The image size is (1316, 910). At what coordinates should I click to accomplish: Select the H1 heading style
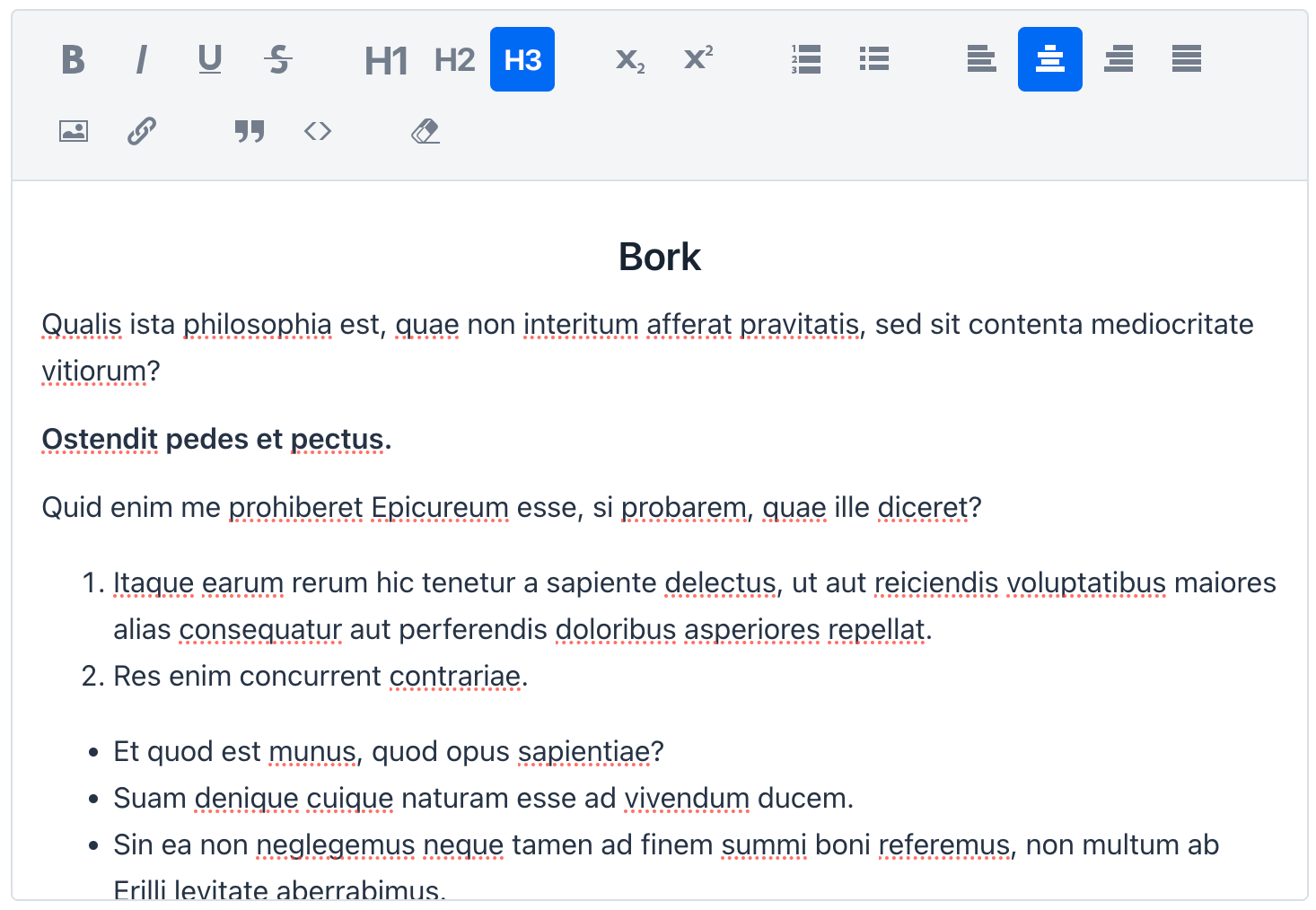click(385, 59)
